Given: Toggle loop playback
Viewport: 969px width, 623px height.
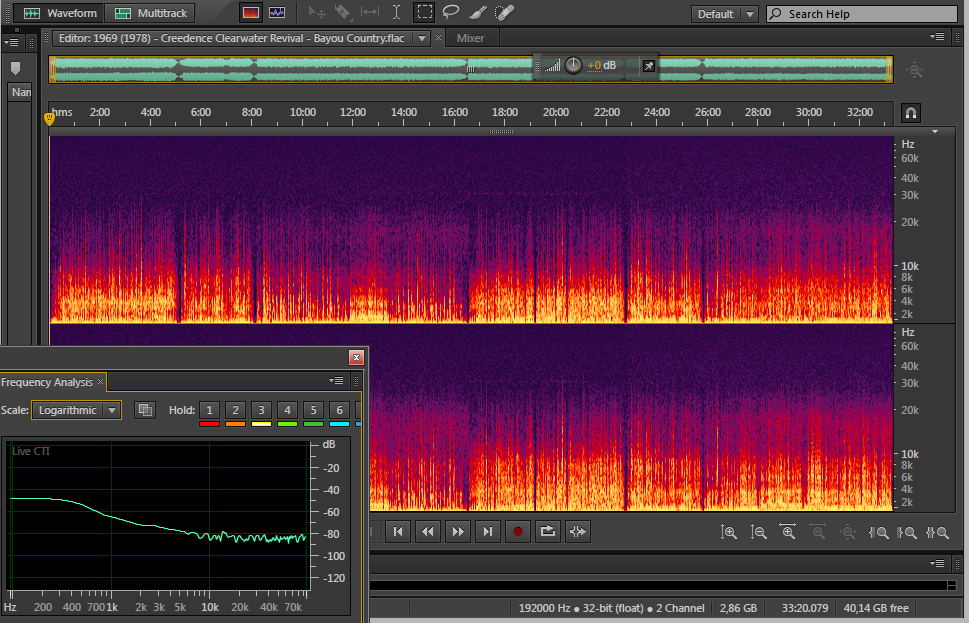Looking at the screenshot, I should [x=548, y=532].
